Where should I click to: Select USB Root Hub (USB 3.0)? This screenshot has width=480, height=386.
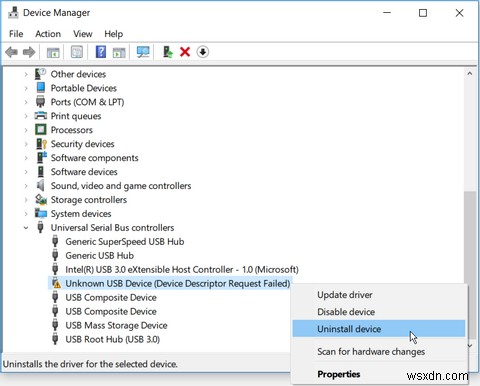coord(112,339)
